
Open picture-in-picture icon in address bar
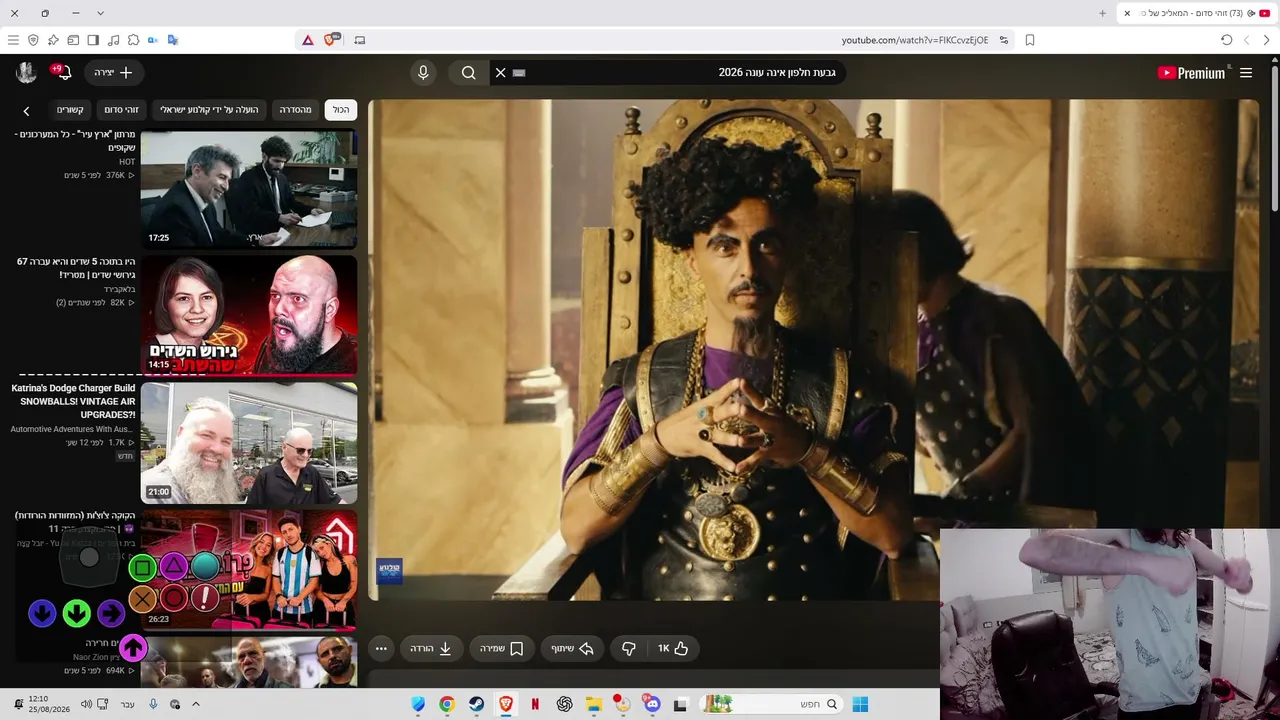(360, 40)
